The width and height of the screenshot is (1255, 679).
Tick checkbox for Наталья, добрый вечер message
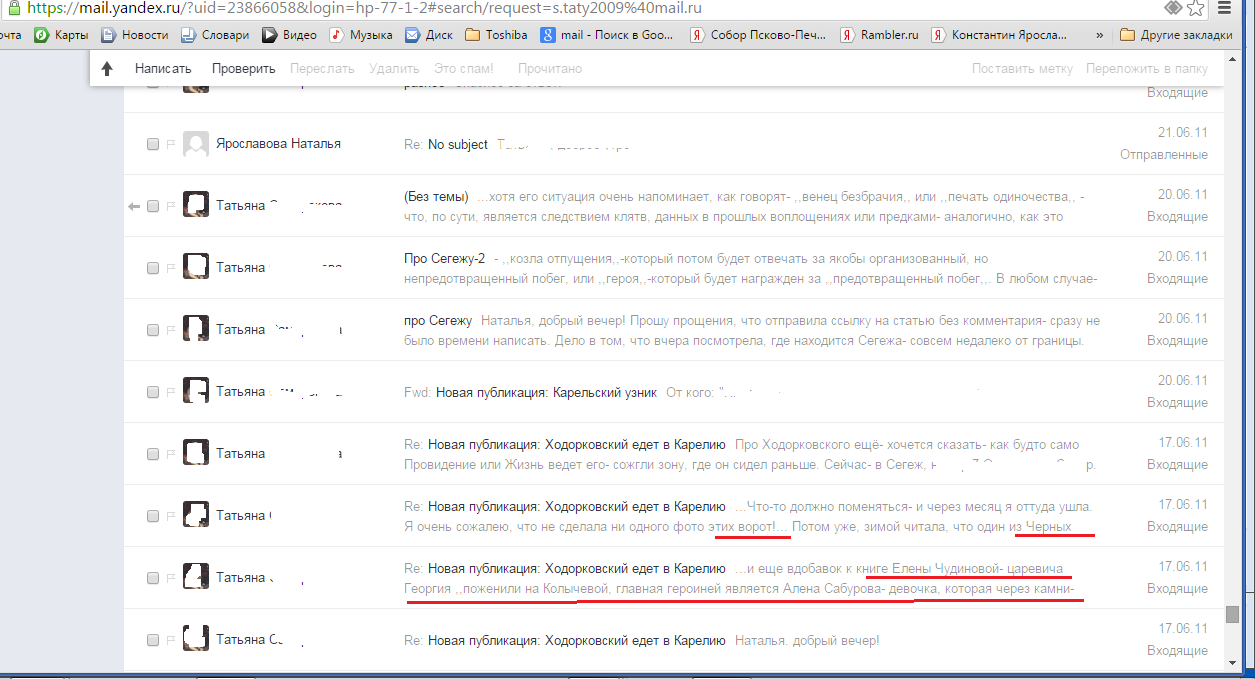153,640
